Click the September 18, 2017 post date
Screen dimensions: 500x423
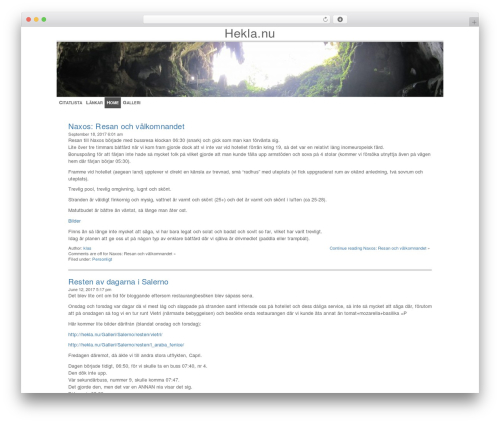95,134
